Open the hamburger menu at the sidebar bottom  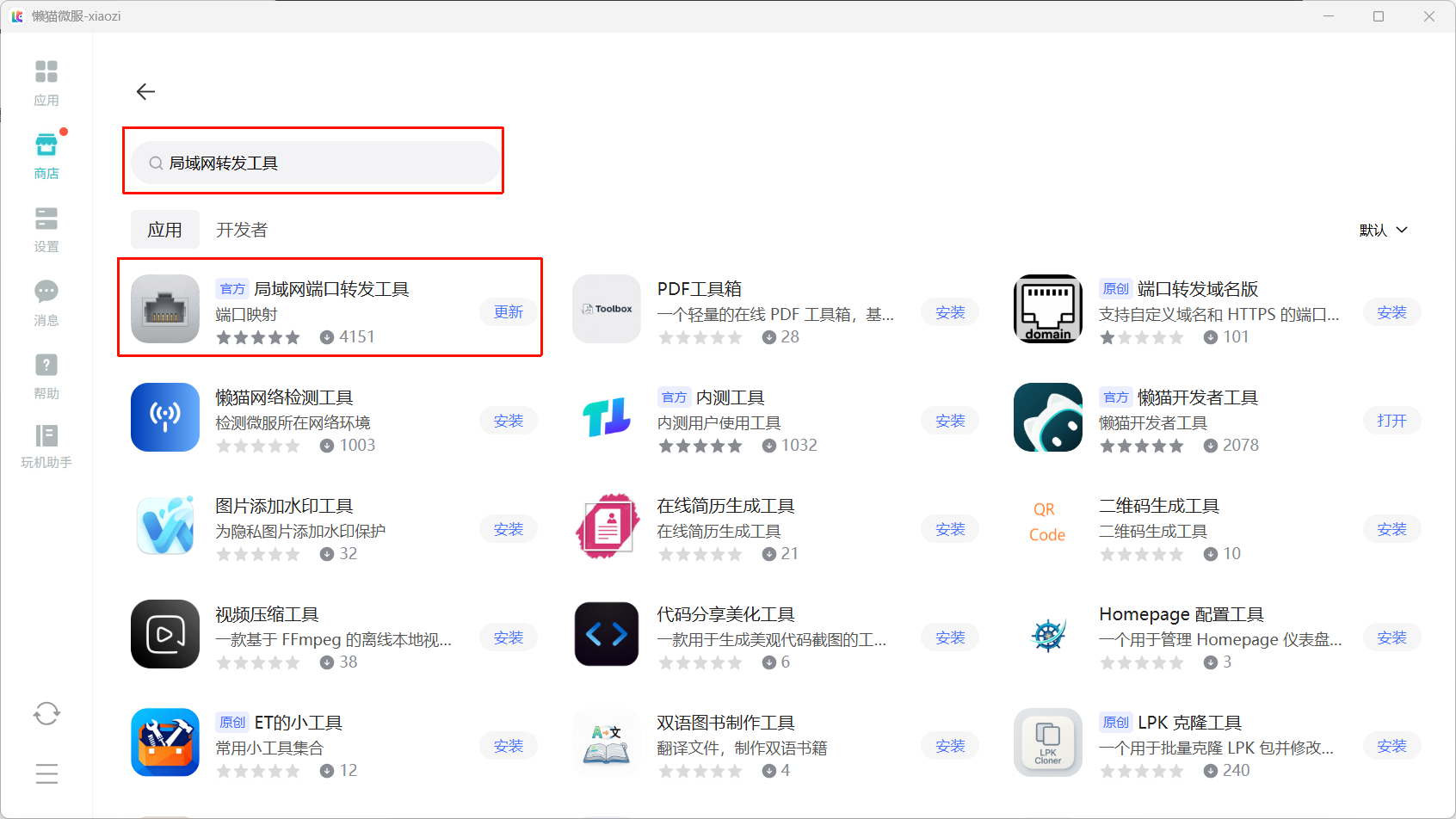[x=46, y=773]
